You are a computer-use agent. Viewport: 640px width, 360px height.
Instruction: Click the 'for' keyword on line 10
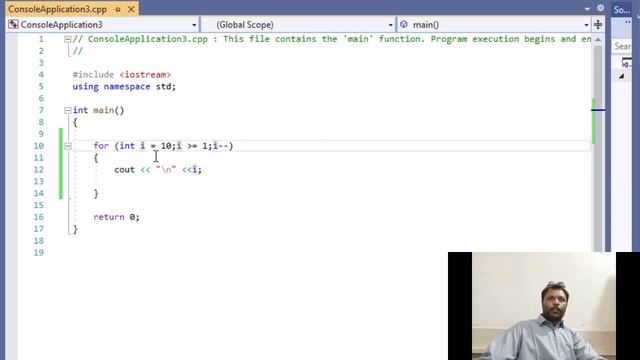(101, 146)
